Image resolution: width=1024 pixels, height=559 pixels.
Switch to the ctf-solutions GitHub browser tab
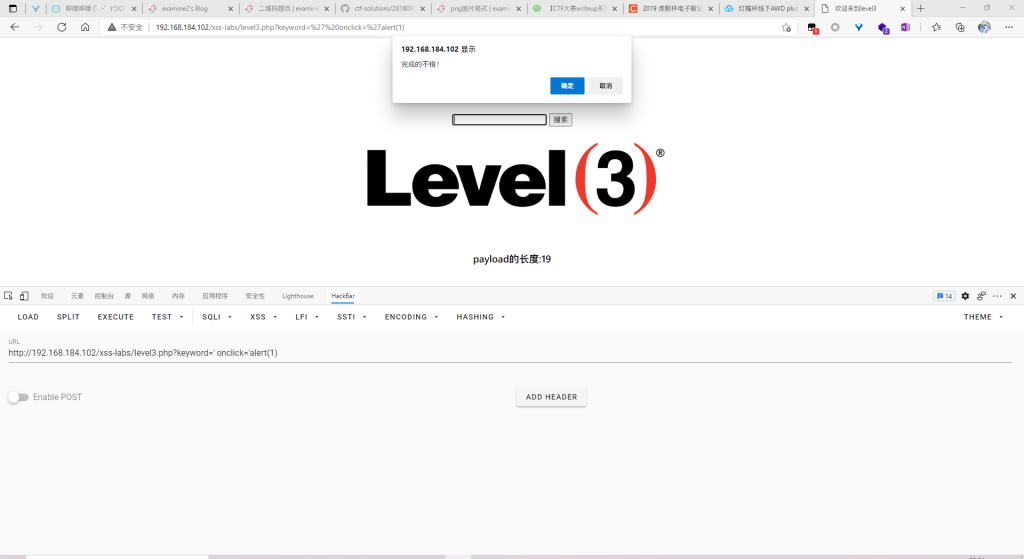(382, 8)
